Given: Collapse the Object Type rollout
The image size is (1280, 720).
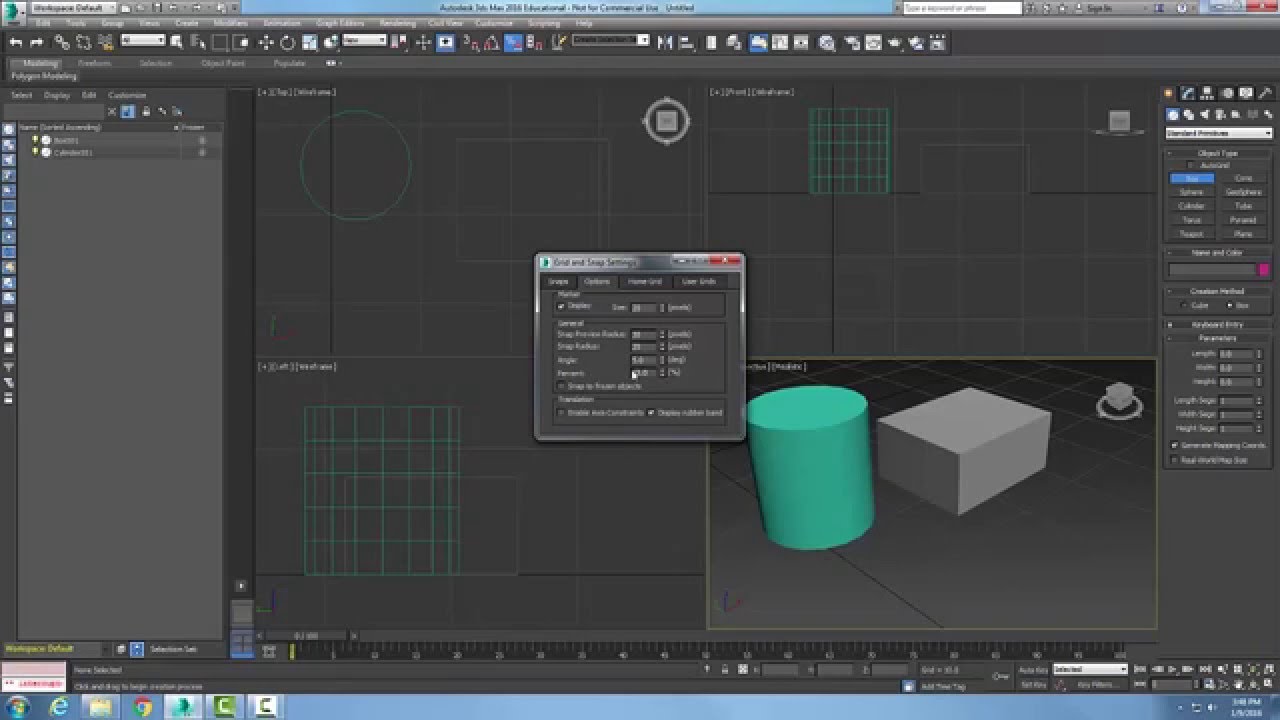Looking at the screenshot, I should [x=1217, y=153].
